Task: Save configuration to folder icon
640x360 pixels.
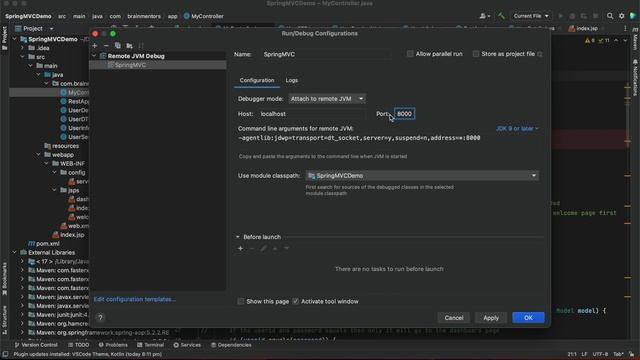Action: [129, 46]
